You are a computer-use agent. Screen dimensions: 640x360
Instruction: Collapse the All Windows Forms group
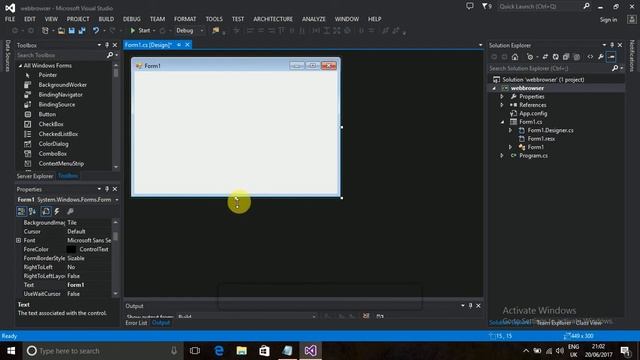[20, 65]
